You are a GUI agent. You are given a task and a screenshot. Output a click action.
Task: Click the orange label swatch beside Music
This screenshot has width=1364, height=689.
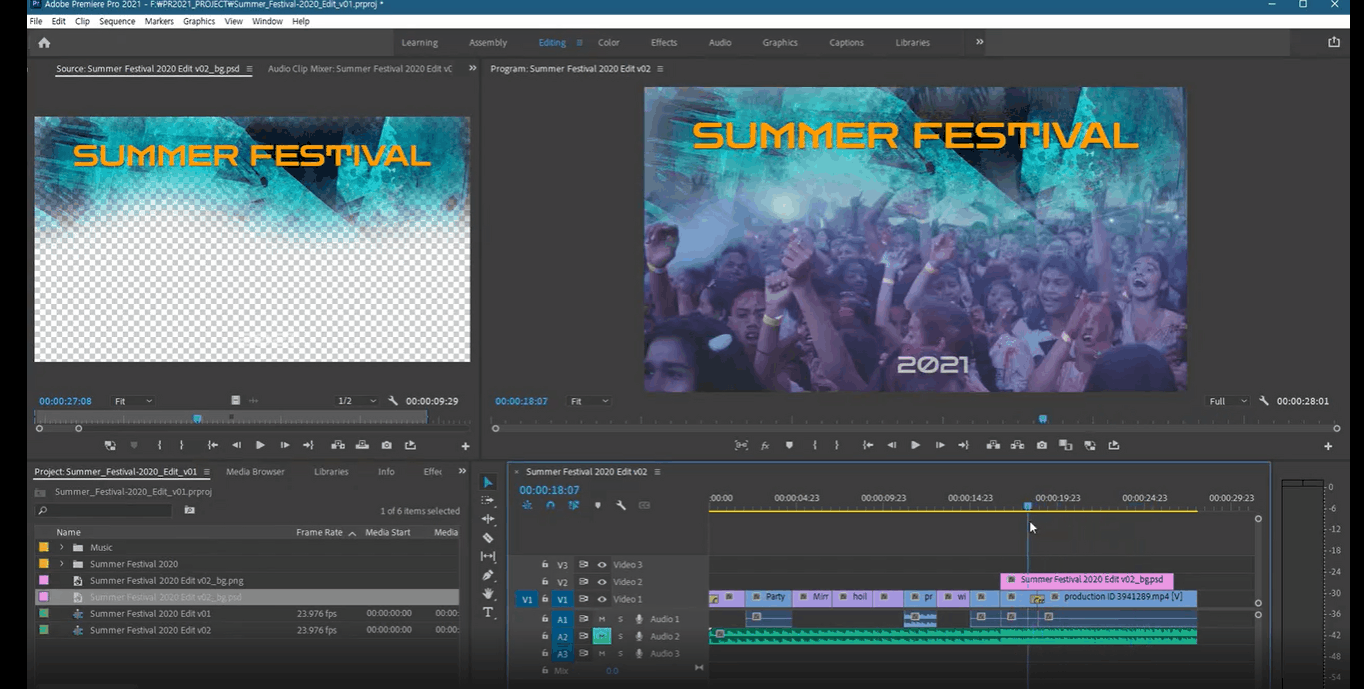pyautogui.click(x=43, y=548)
